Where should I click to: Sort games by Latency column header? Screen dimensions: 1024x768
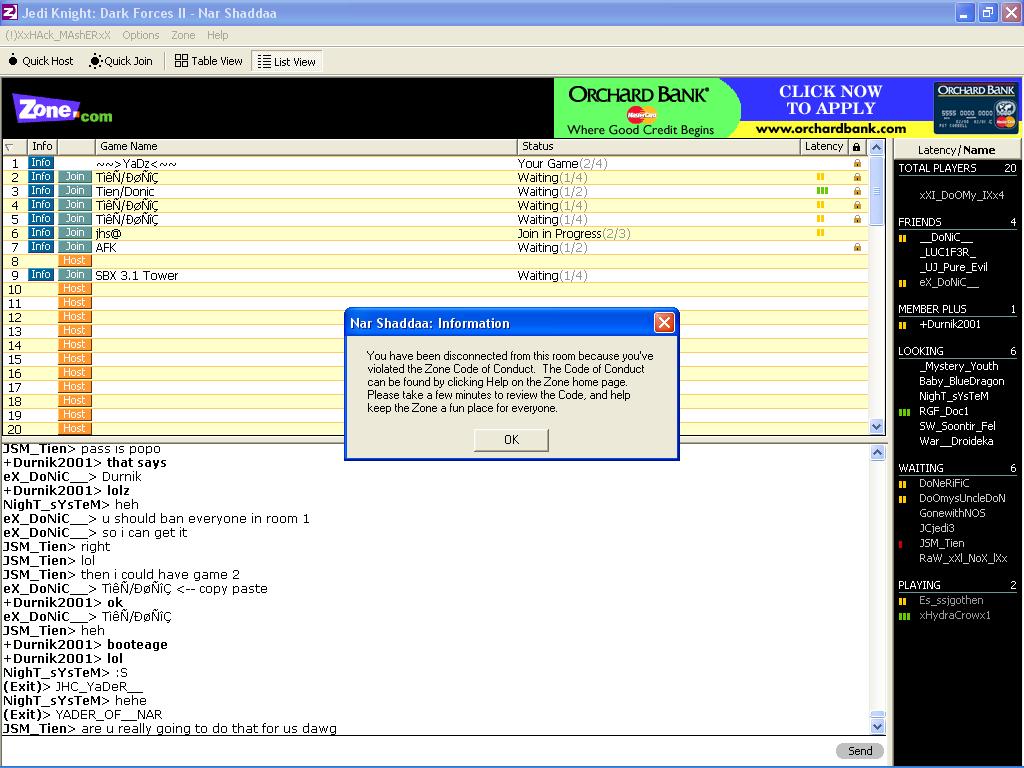[824, 146]
